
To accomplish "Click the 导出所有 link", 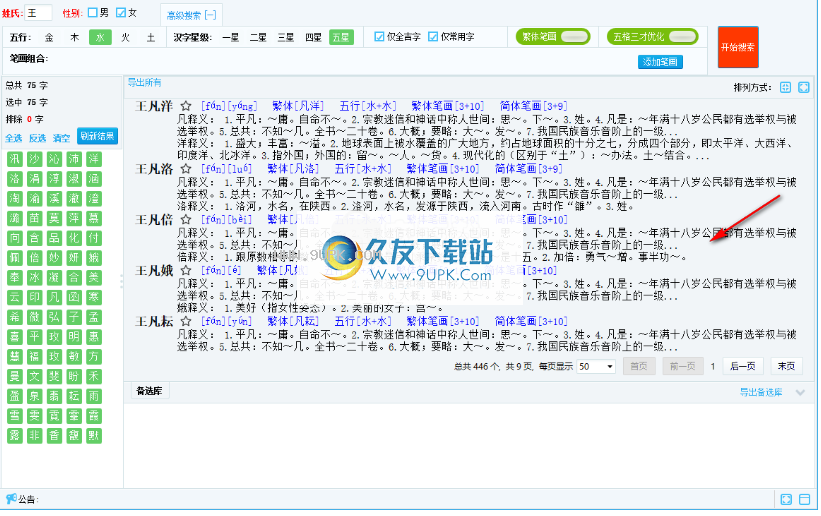I will 145,82.
